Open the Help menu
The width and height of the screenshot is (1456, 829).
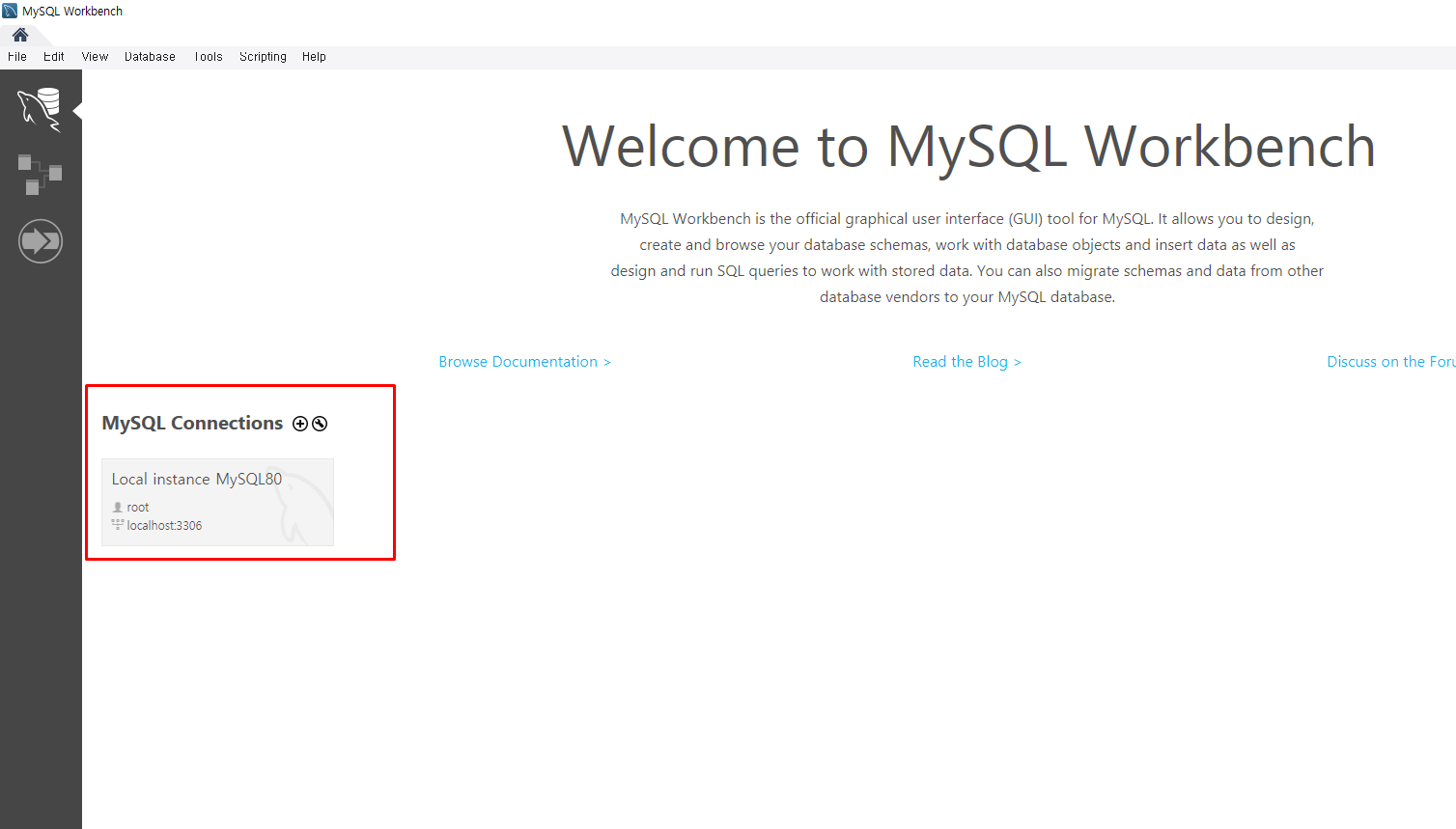coord(314,57)
